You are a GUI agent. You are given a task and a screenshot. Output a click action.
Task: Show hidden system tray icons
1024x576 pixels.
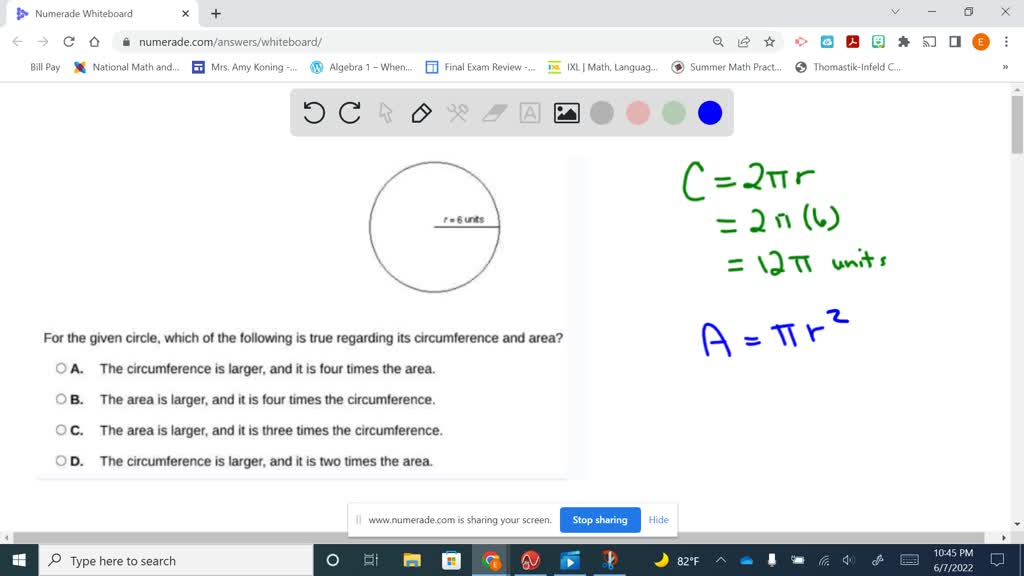[720, 560]
